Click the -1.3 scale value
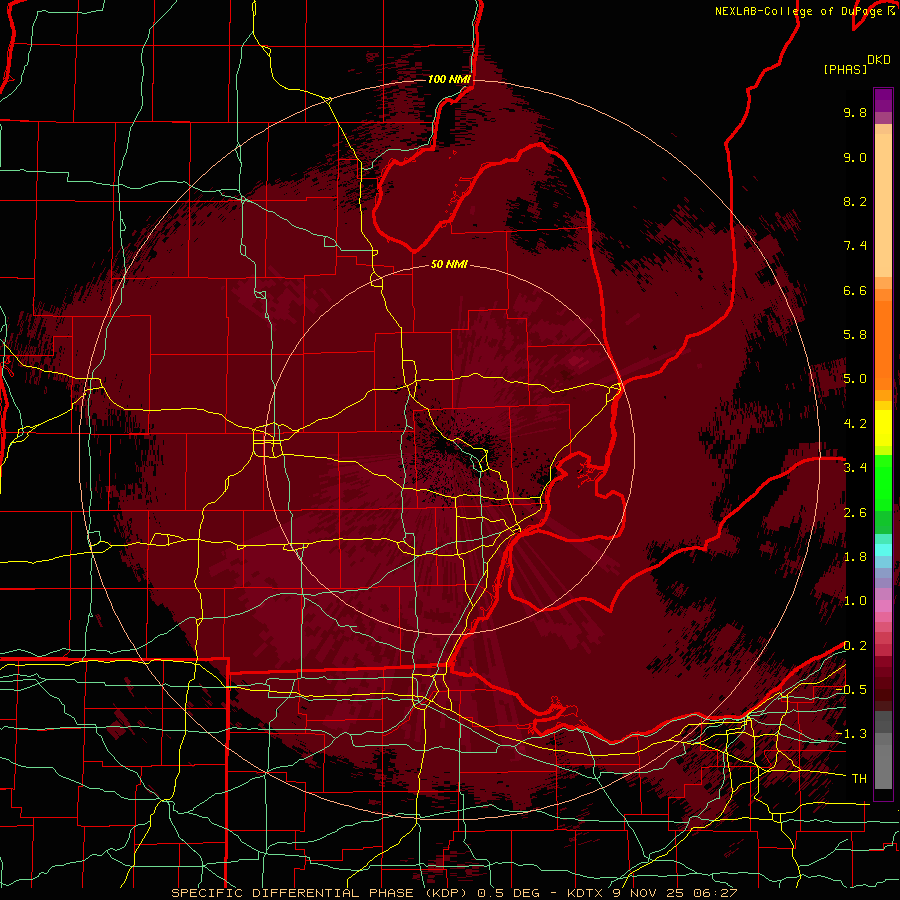This screenshot has width=900, height=900. pyautogui.click(x=851, y=734)
